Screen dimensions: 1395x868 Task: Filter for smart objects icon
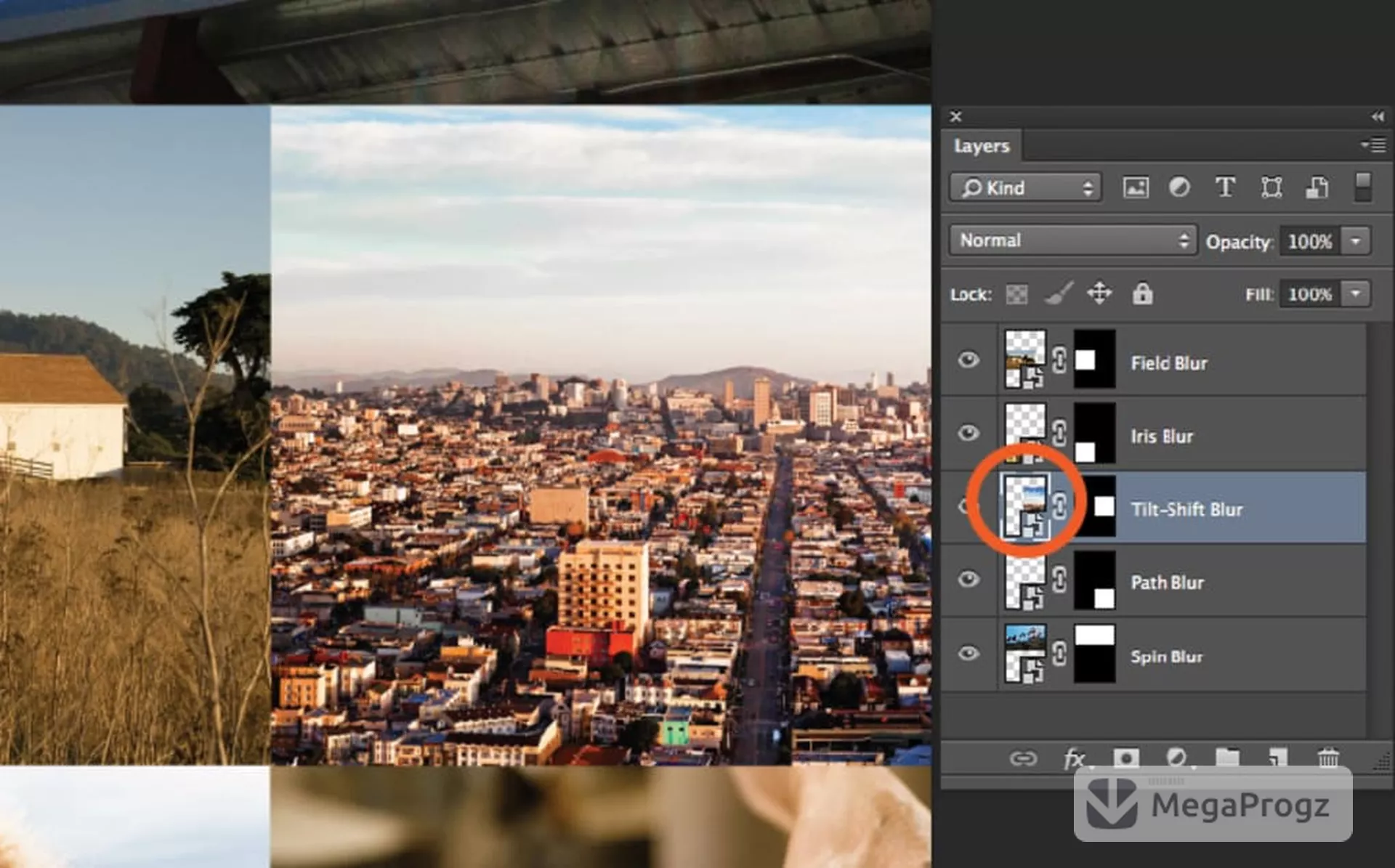pyautogui.click(x=1317, y=187)
